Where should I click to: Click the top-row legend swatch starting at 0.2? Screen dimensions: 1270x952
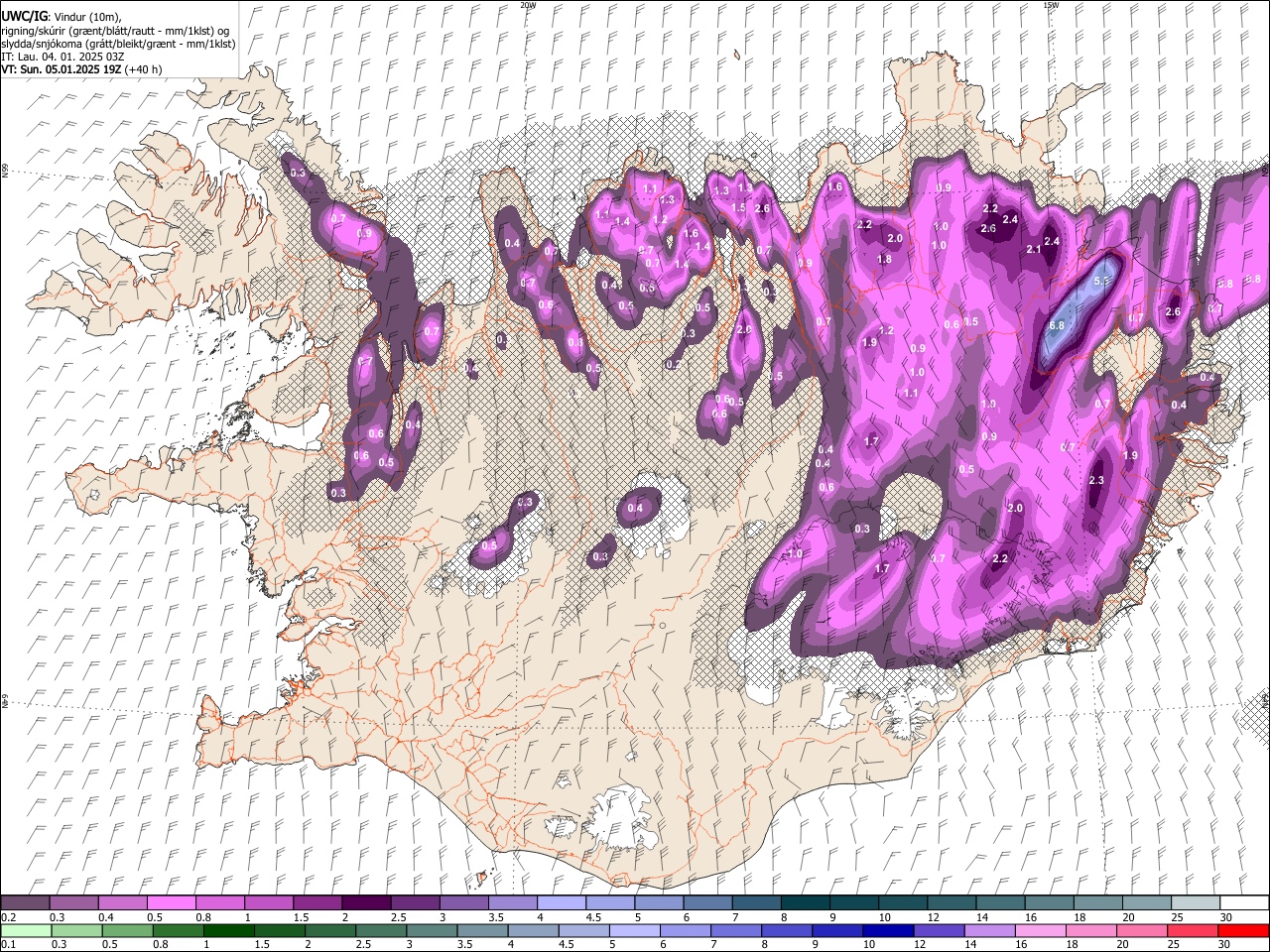(x=25, y=903)
